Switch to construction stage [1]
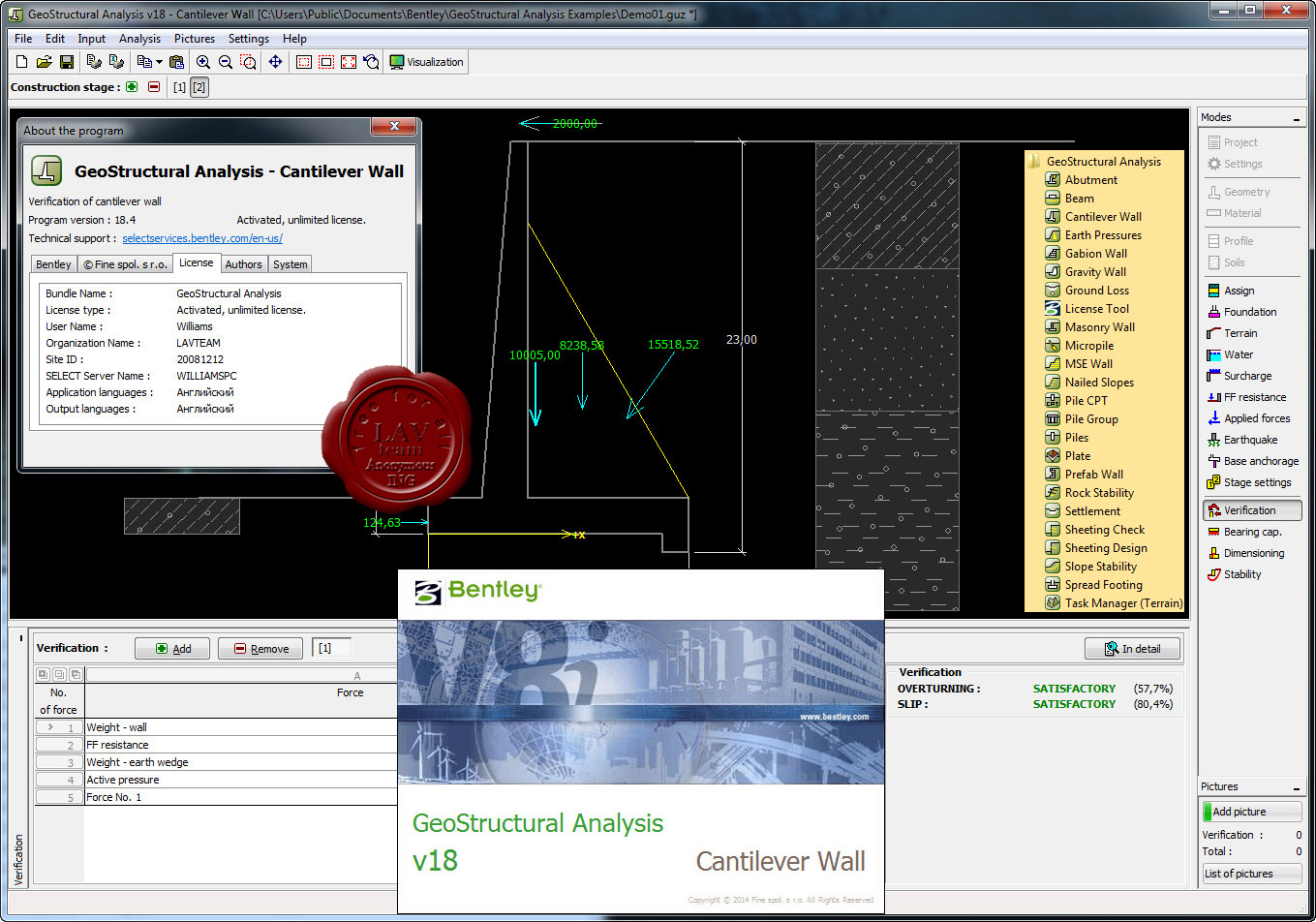The width and height of the screenshot is (1316, 922). (x=179, y=87)
